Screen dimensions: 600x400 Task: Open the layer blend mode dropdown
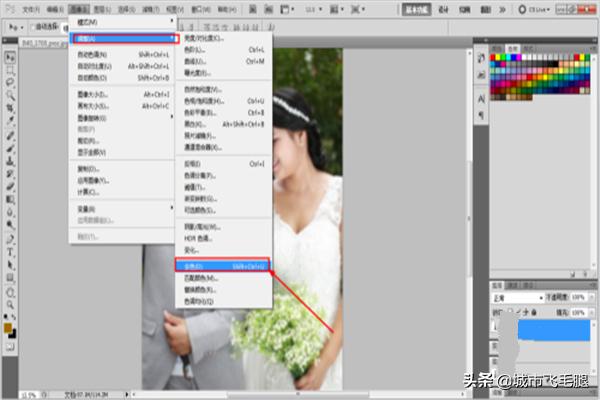(x=518, y=297)
